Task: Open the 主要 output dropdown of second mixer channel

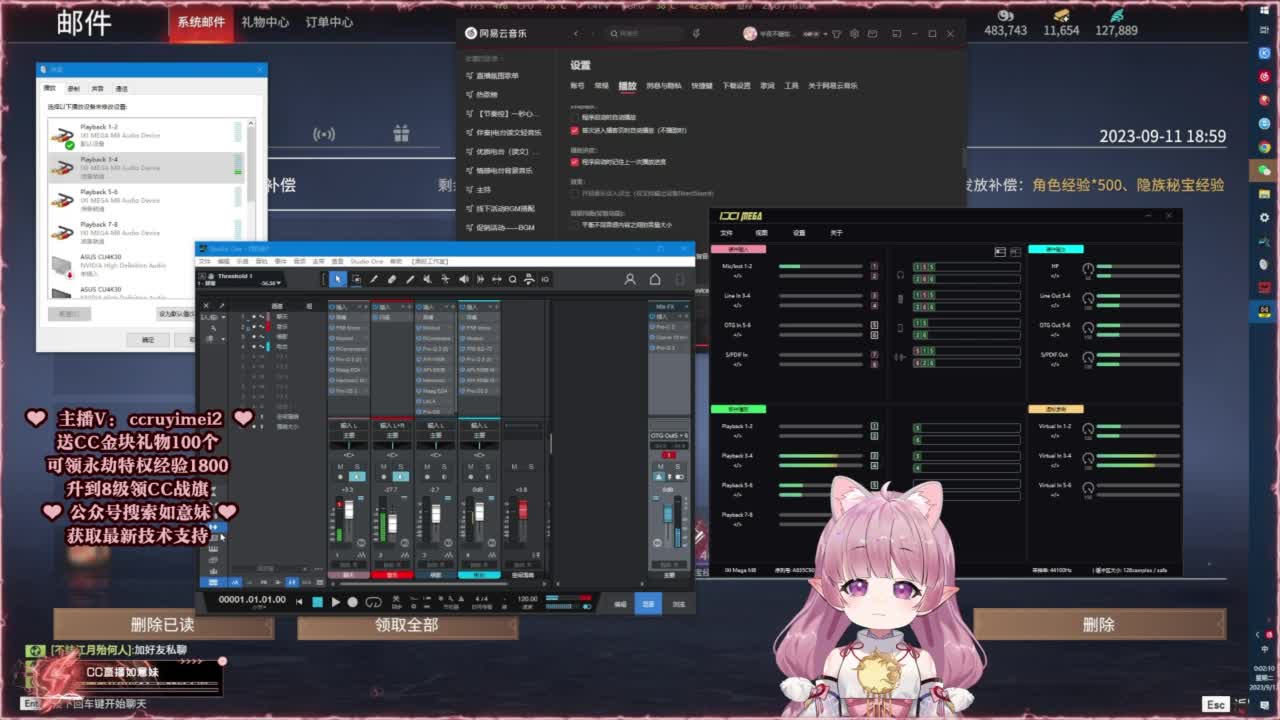Action: click(392, 436)
